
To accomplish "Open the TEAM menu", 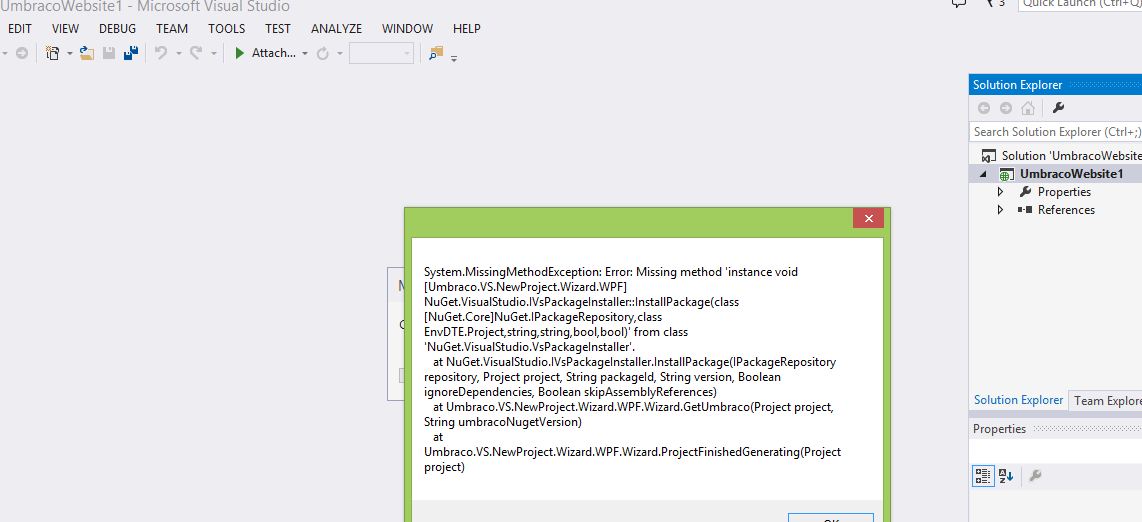I will click(172, 29).
